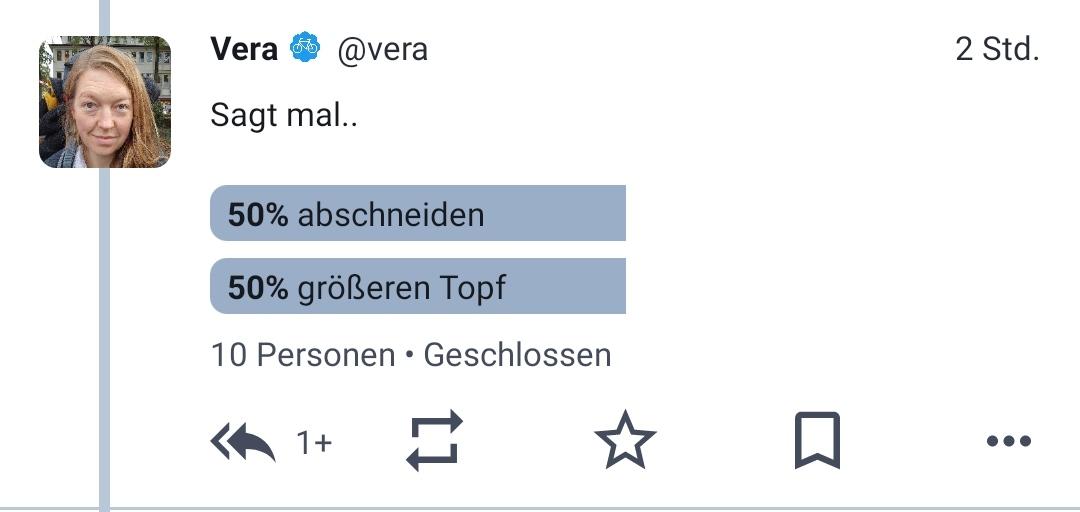Click the word abschneiden in poll
Viewport: 1080px width, 512px height.
(x=391, y=215)
